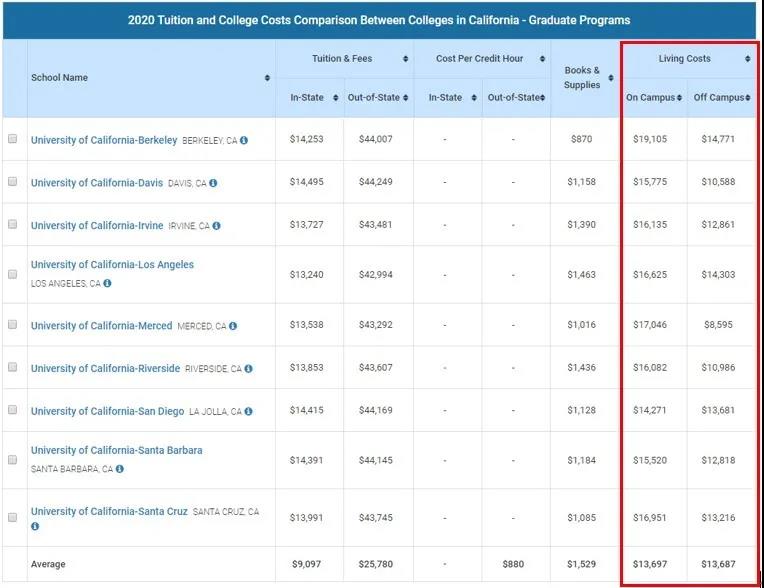Check the UC Santa Cruz row checkbox
Screen dimensions: 764x588
tap(13, 517)
